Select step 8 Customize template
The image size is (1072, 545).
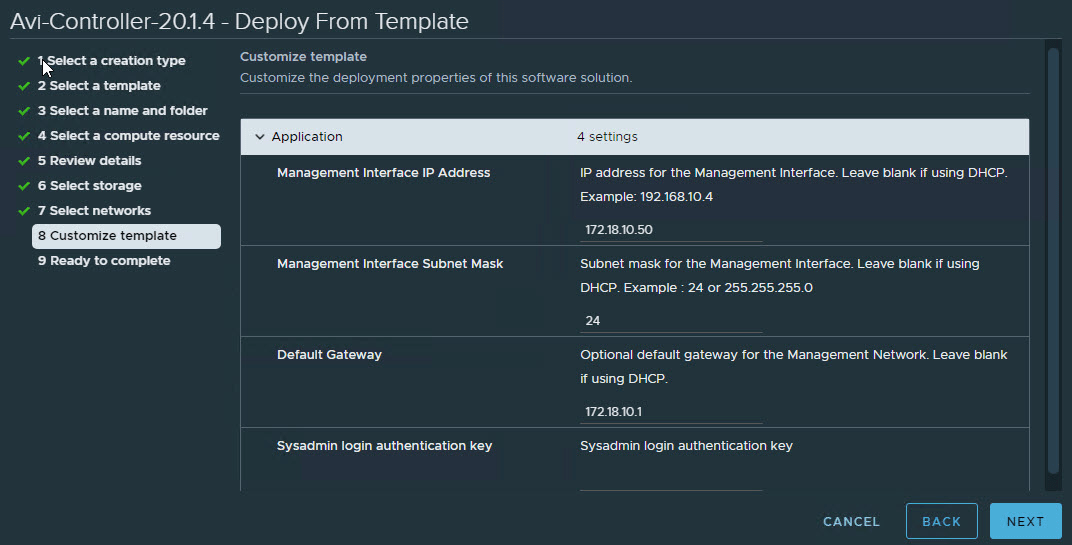click(107, 236)
